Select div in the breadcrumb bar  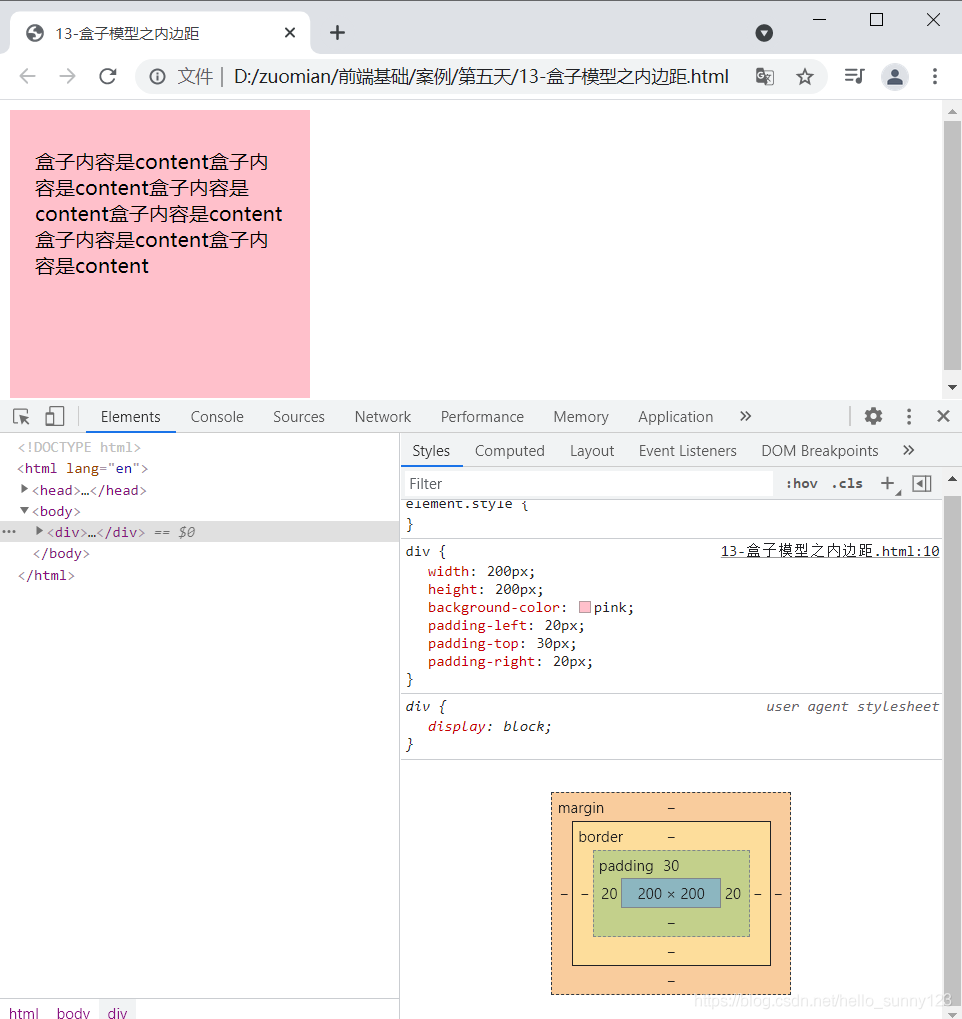click(117, 1012)
